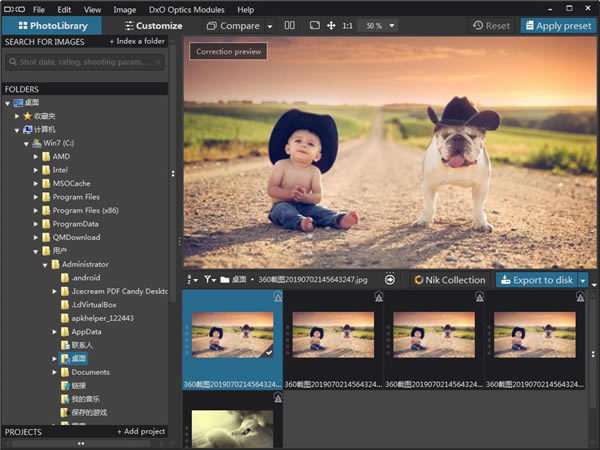Expand the MSOCache folder
Viewport: 600px width, 450px height.
coord(36,184)
